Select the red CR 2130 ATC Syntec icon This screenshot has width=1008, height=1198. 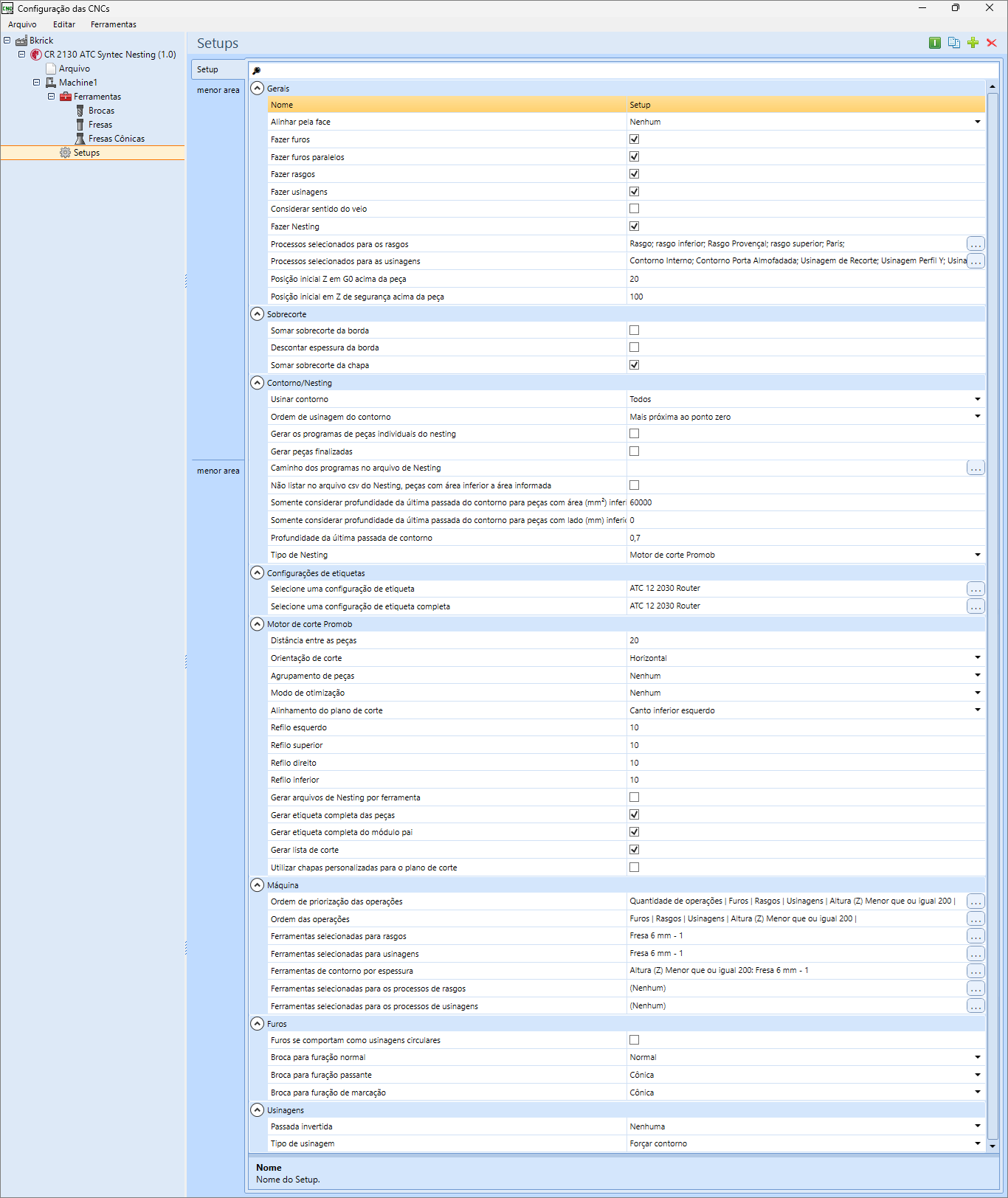coord(36,55)
